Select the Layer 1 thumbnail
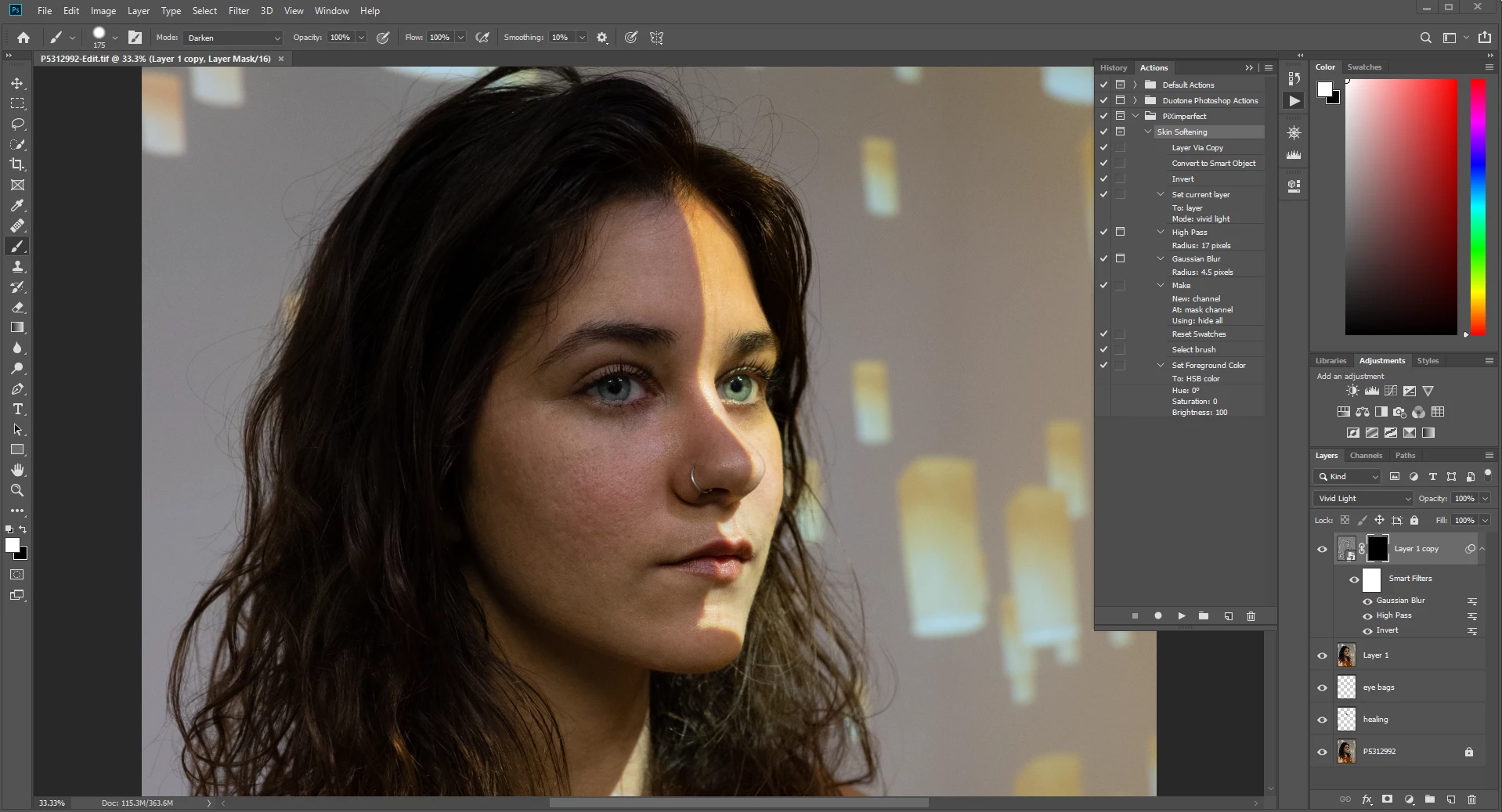This screenshot has width=1502, height=812. pos(1346,655)
